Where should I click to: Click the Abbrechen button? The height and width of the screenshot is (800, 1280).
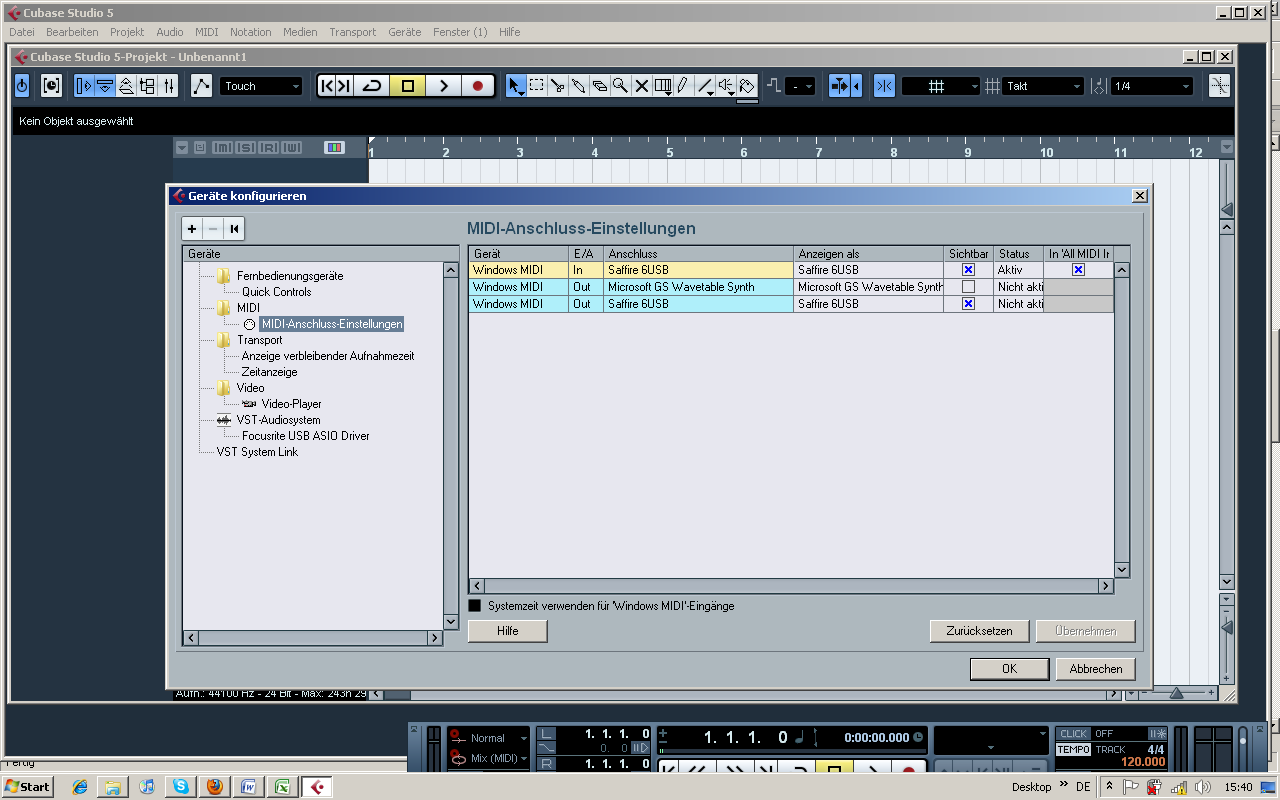click(1095, 669)
